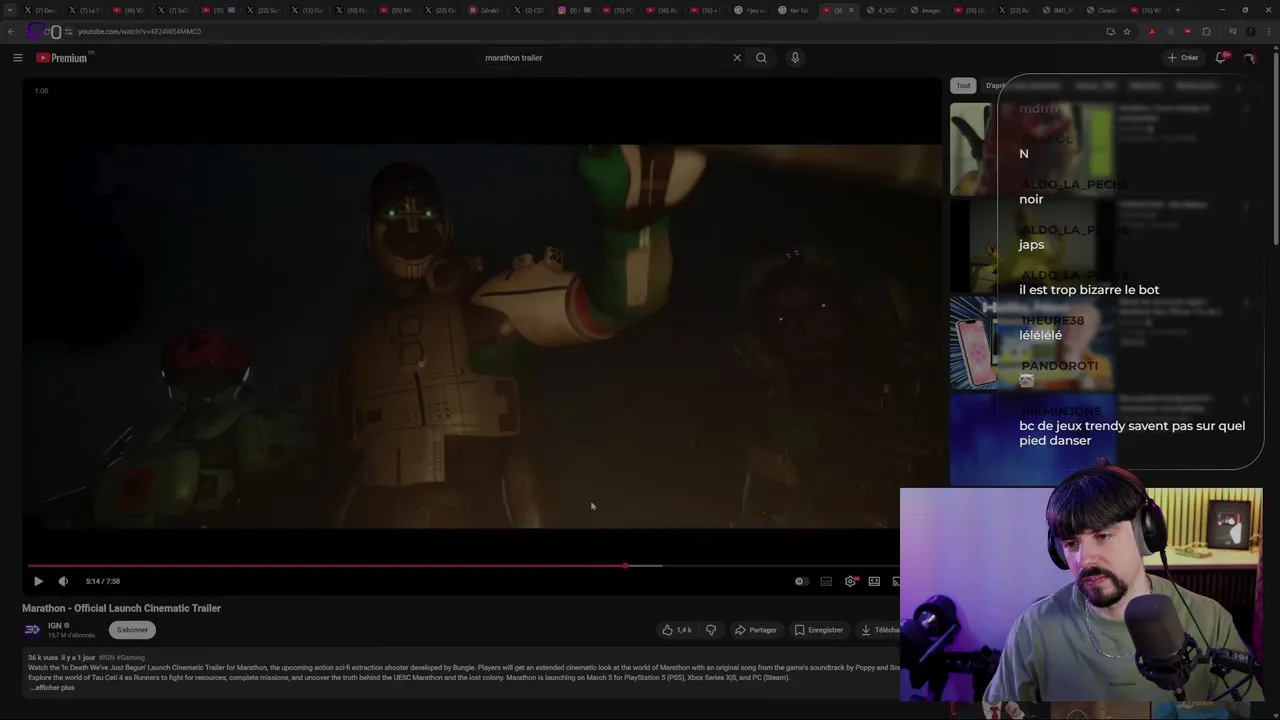
Task: Expand description with ...afficher plus
Action: tap(51, 688)
